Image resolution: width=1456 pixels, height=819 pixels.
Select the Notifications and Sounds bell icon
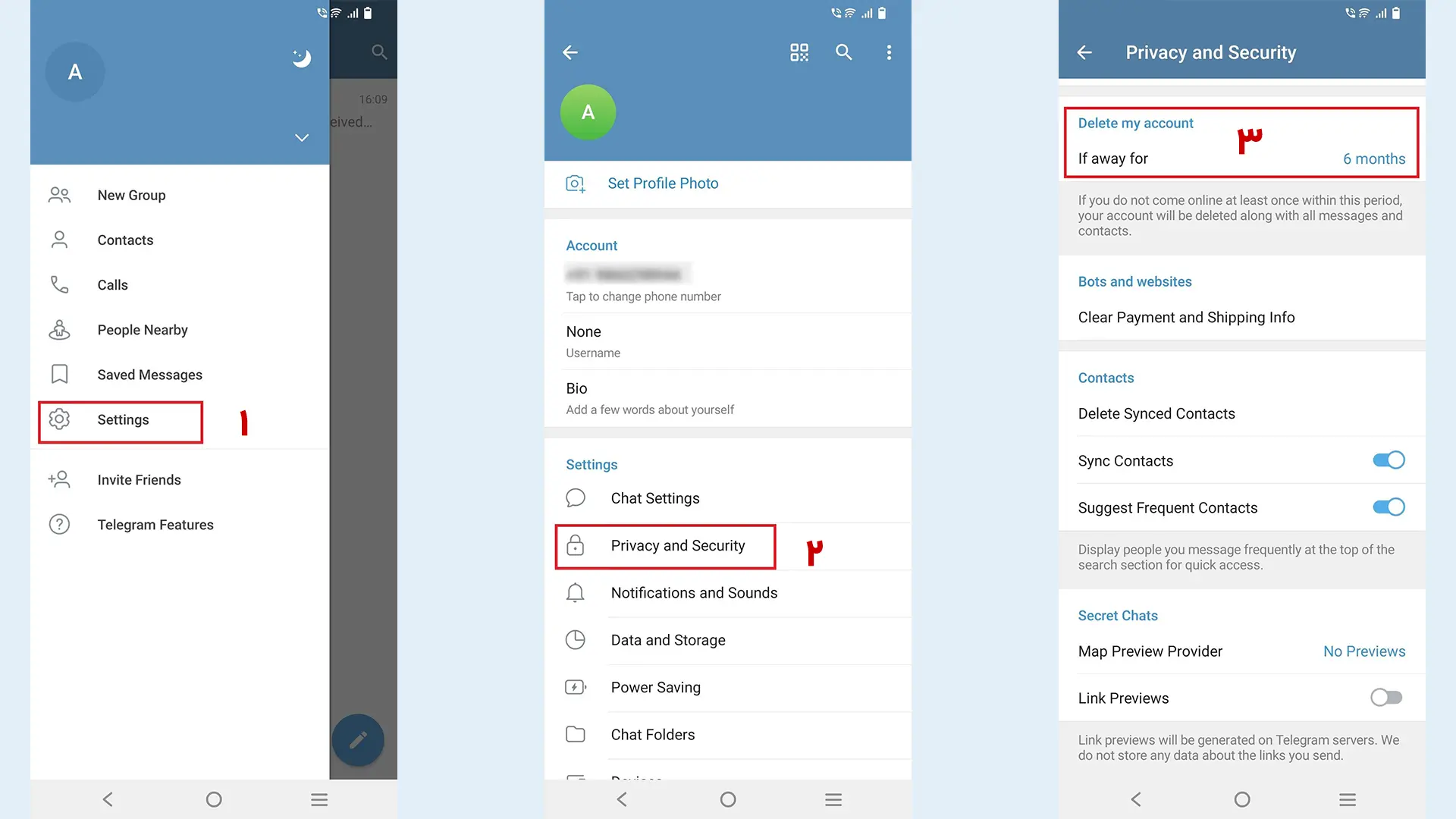[578, 592]
